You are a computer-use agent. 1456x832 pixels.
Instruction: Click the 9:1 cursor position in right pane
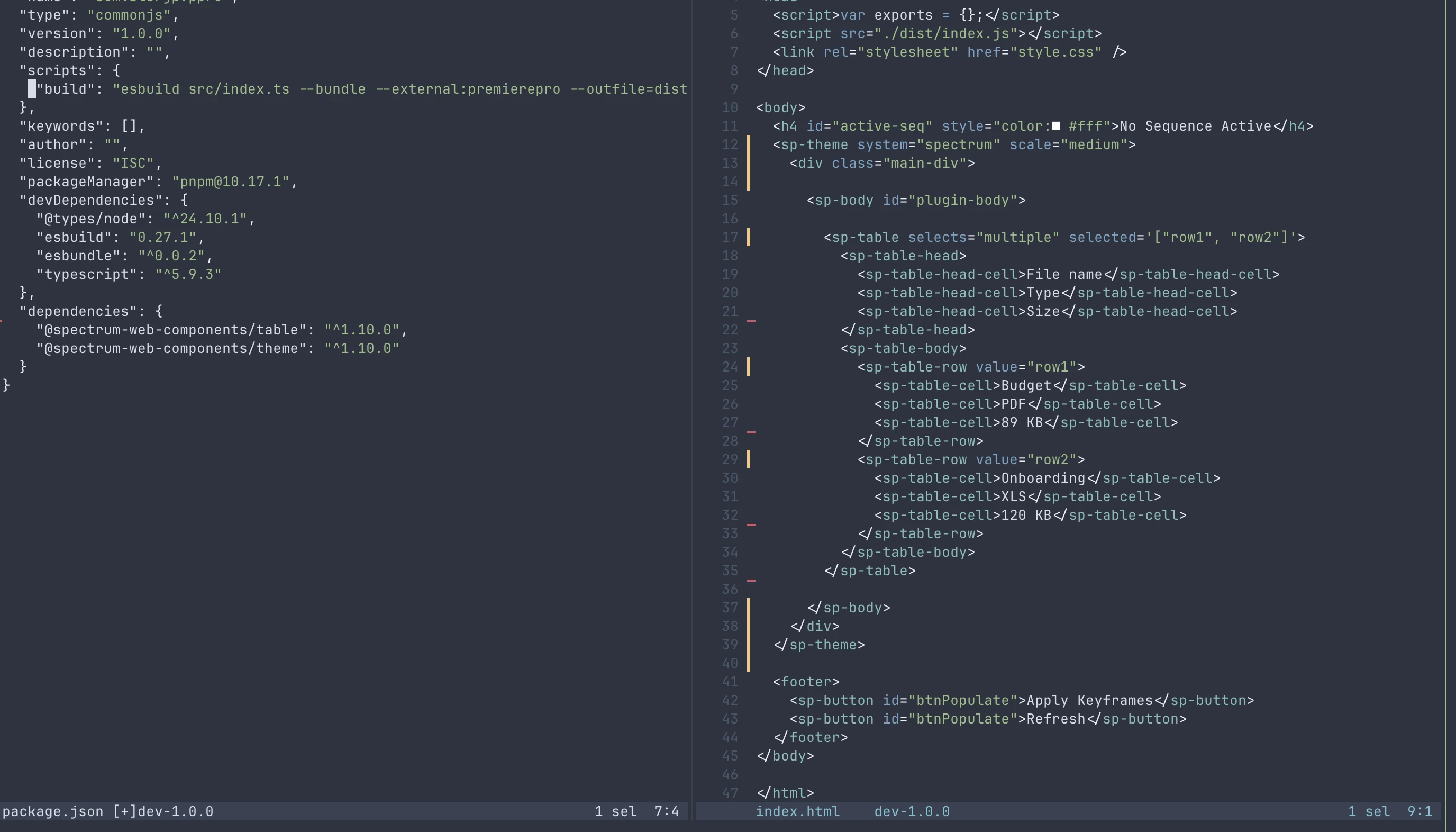pos(1419,811)
